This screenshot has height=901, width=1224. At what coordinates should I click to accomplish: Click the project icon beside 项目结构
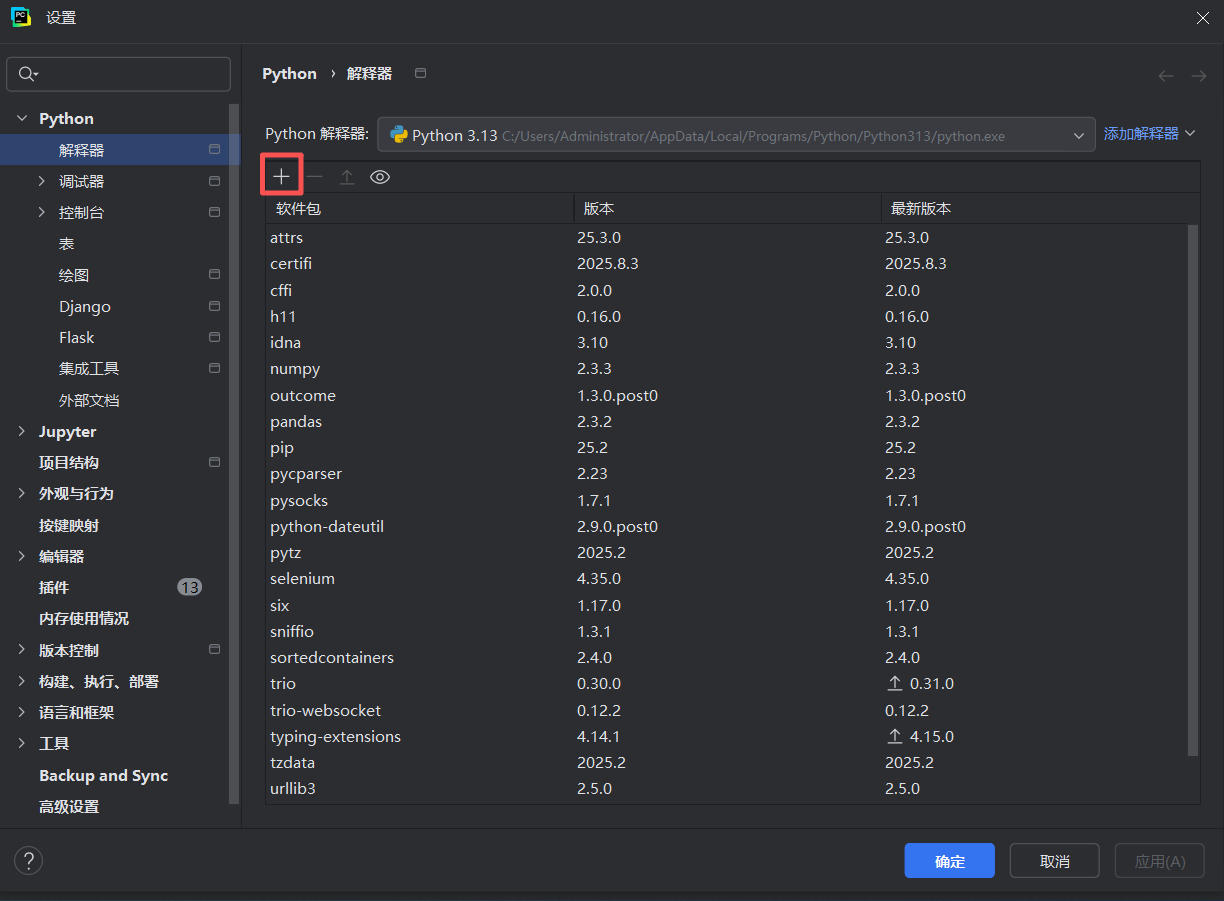point(214,463)
